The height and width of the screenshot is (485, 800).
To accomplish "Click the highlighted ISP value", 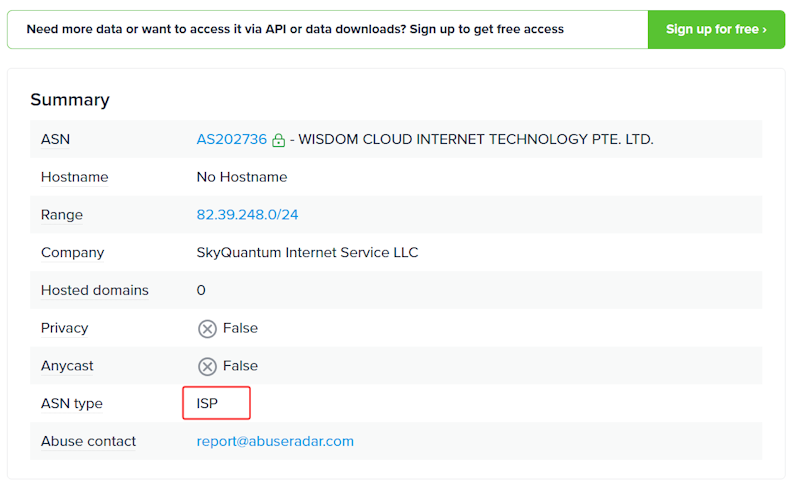I will (x=208, y=404).
